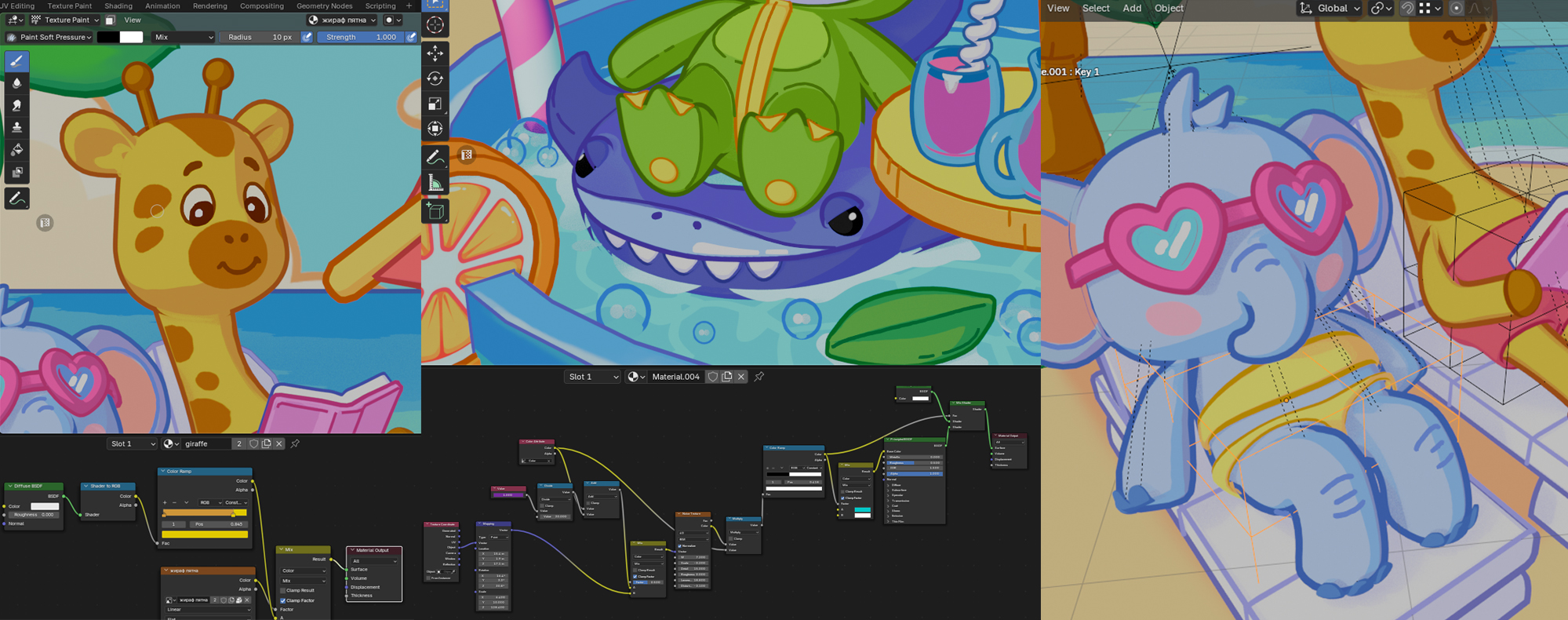This screenshot has width=1568, height=620.
Task: Select the Mask tool
Action: click(x=16, y=172)
